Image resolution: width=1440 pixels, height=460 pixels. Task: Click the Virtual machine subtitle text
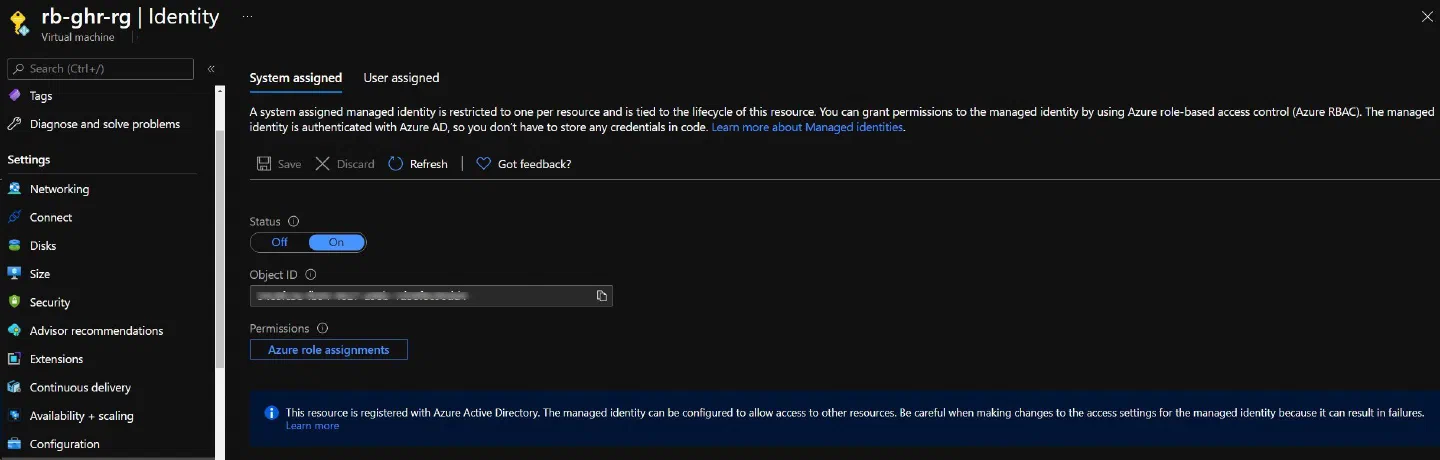pos(78,38)
